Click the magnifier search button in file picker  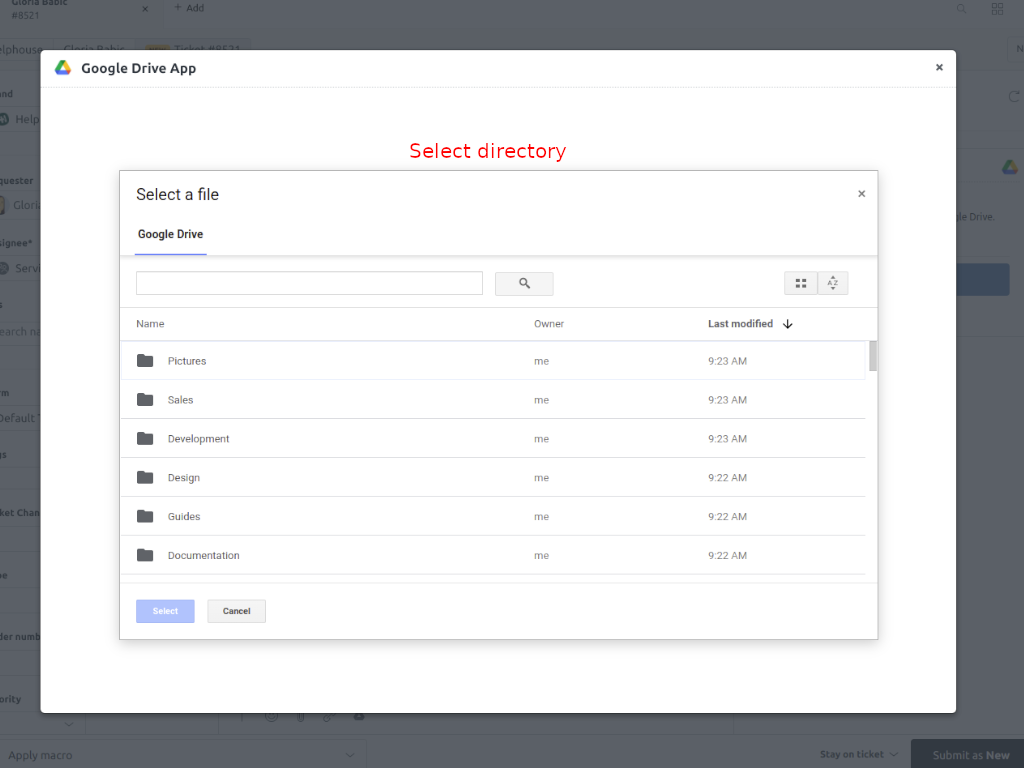click(524, 284)
